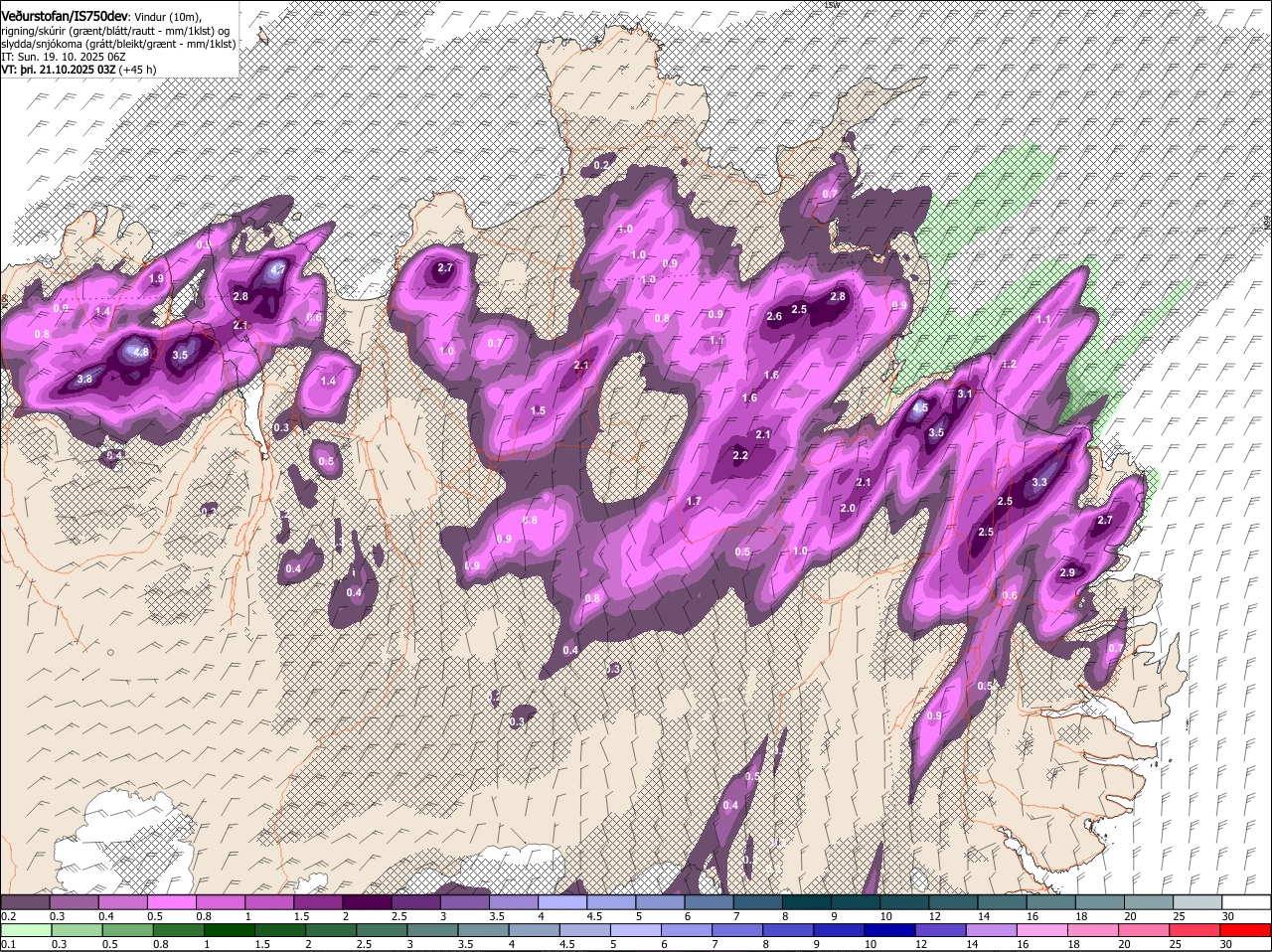Click the red-pink 25 rain legend swatch
The height and width of the screenshot is (952, 1272).
(1195, 930)
